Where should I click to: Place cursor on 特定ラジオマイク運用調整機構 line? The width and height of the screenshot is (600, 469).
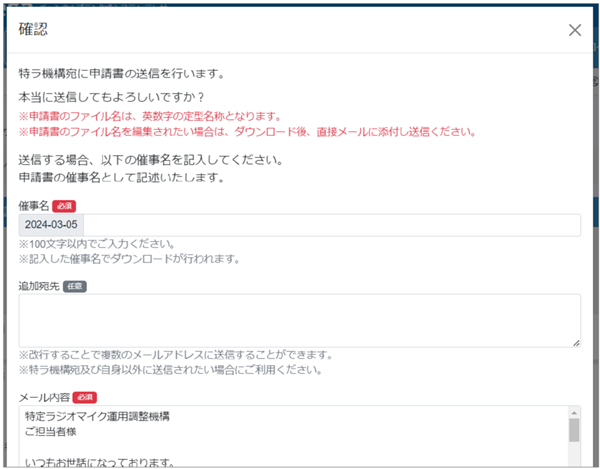click(98, 417)
